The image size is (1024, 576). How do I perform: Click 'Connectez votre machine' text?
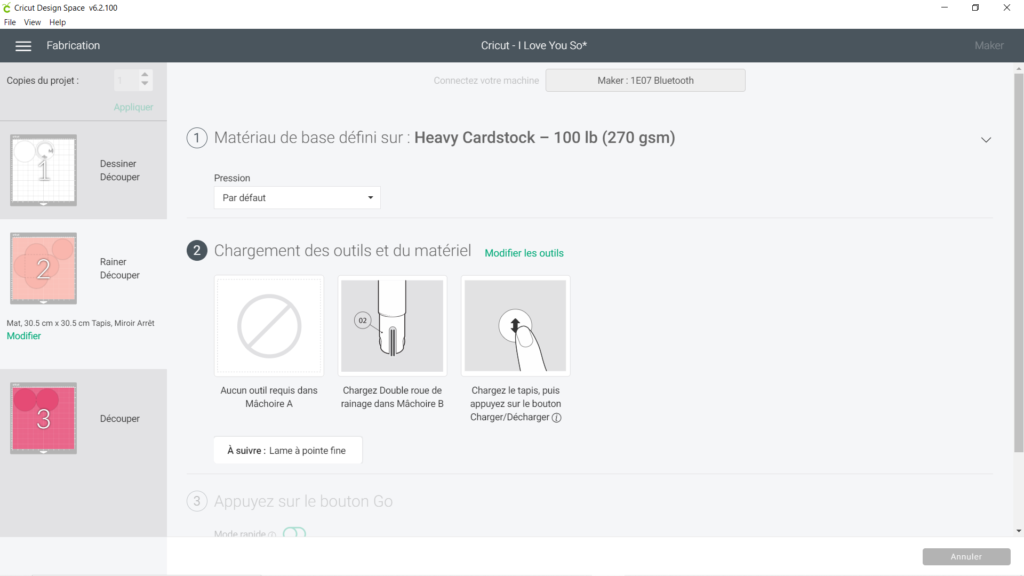point(486,80)
